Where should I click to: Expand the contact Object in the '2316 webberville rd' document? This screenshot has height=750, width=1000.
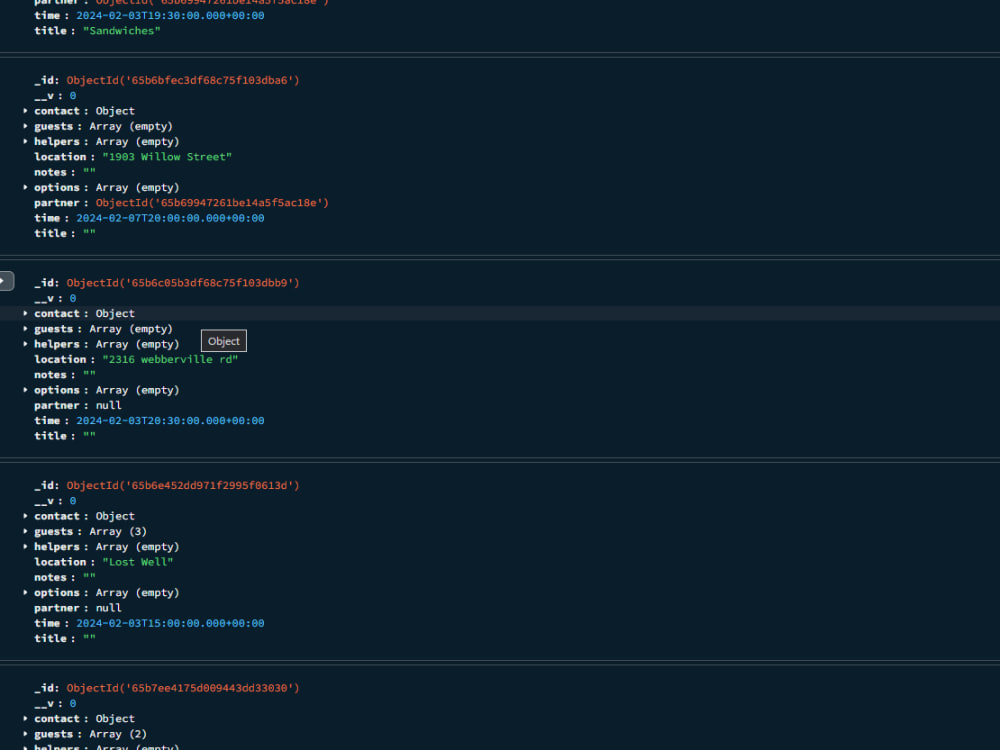point(25,313)
